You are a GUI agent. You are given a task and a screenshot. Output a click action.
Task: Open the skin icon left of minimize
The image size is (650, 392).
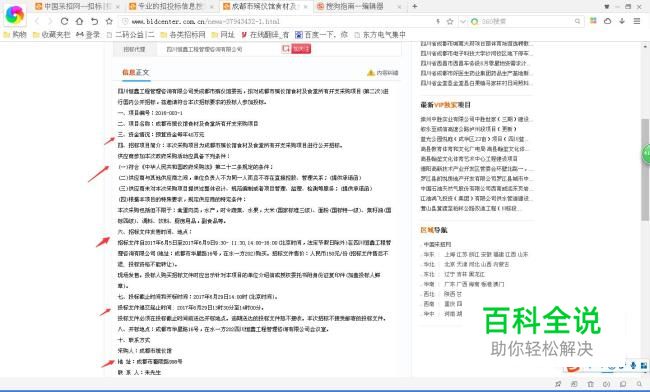(607, 7)
